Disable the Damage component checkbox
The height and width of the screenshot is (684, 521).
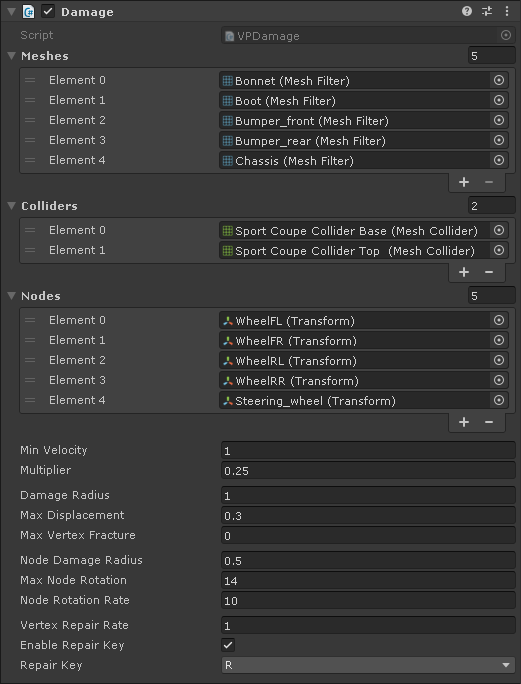coord(48,11)
